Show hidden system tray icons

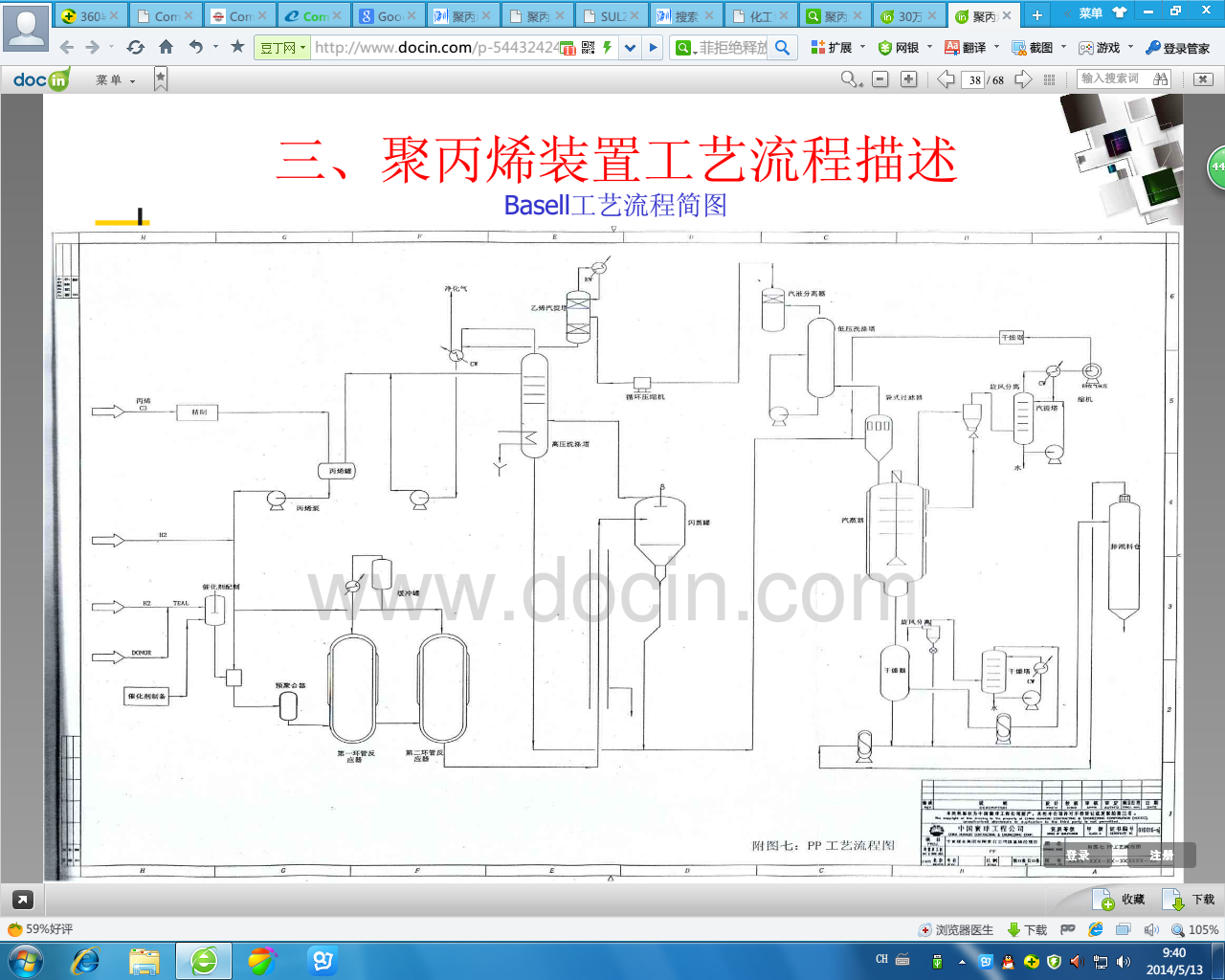click(x=963, y=962)
